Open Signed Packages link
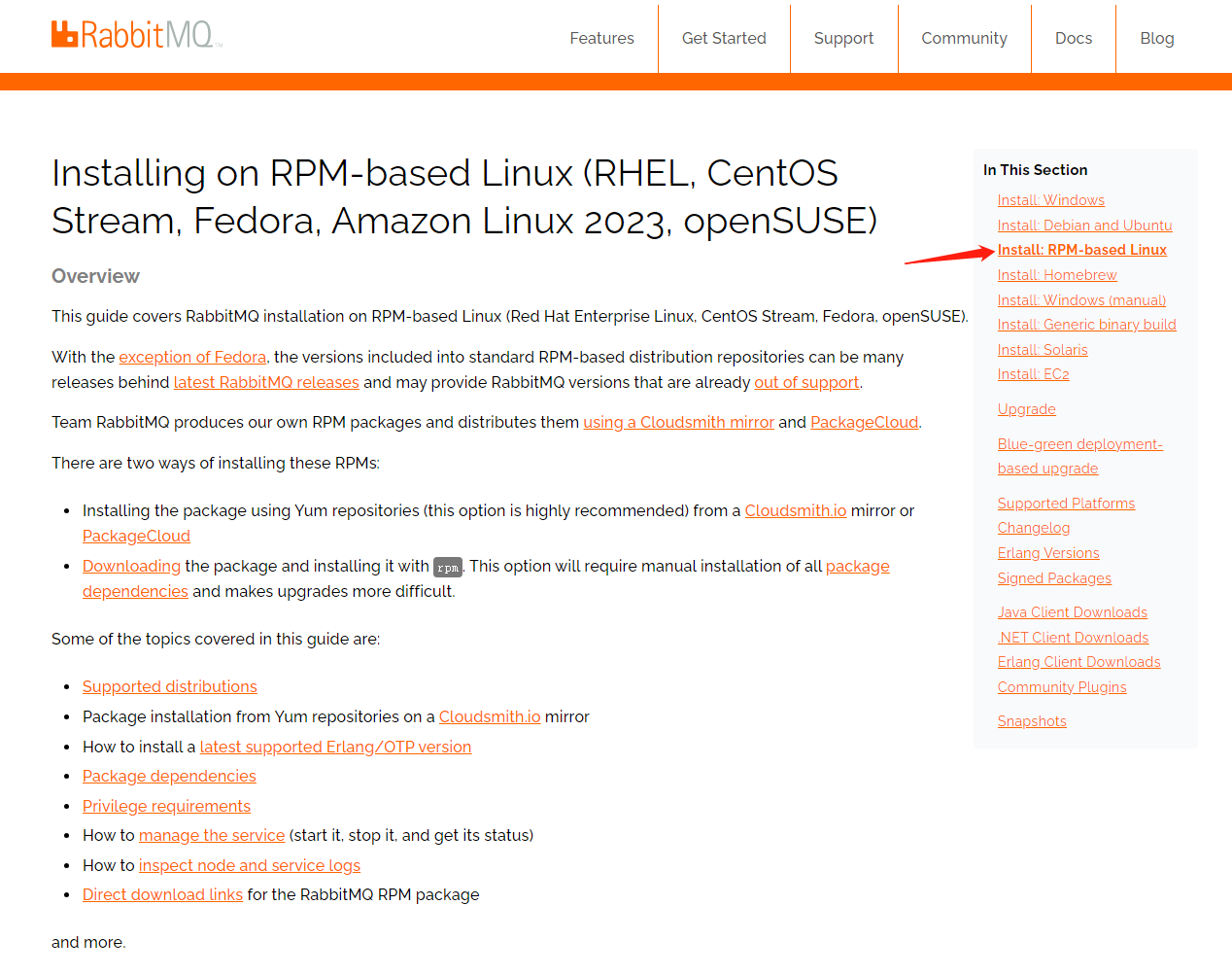The image size is (1232, 975). [1054, 578]
